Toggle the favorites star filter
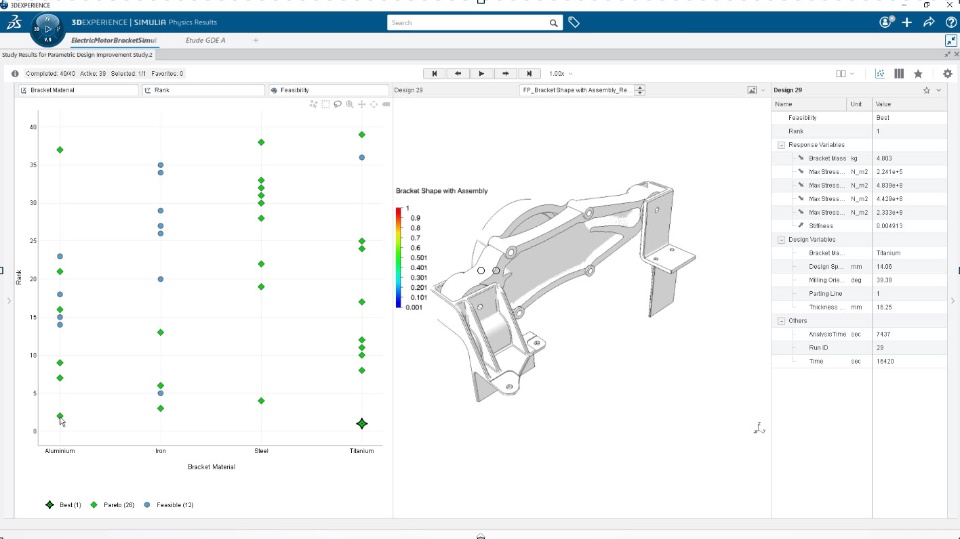 [x=918, y=74]
